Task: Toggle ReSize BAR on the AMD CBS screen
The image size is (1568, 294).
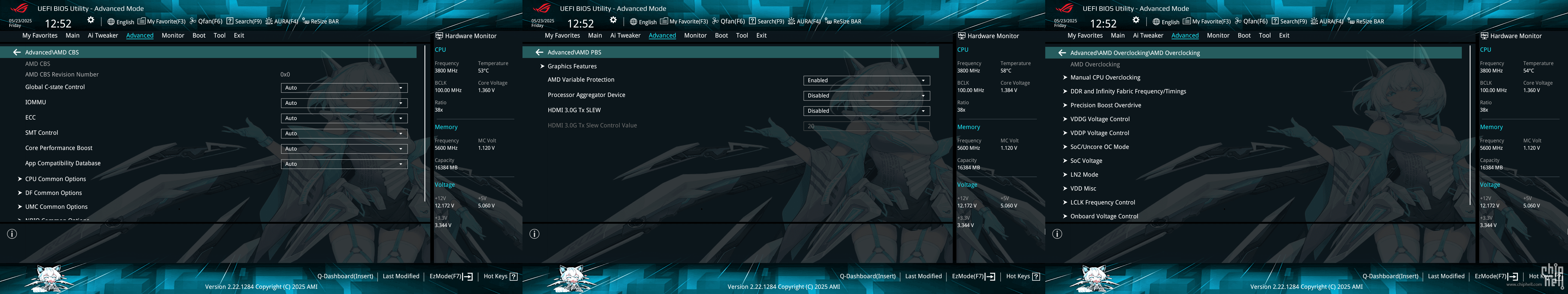Action: (x=320, y=21)
